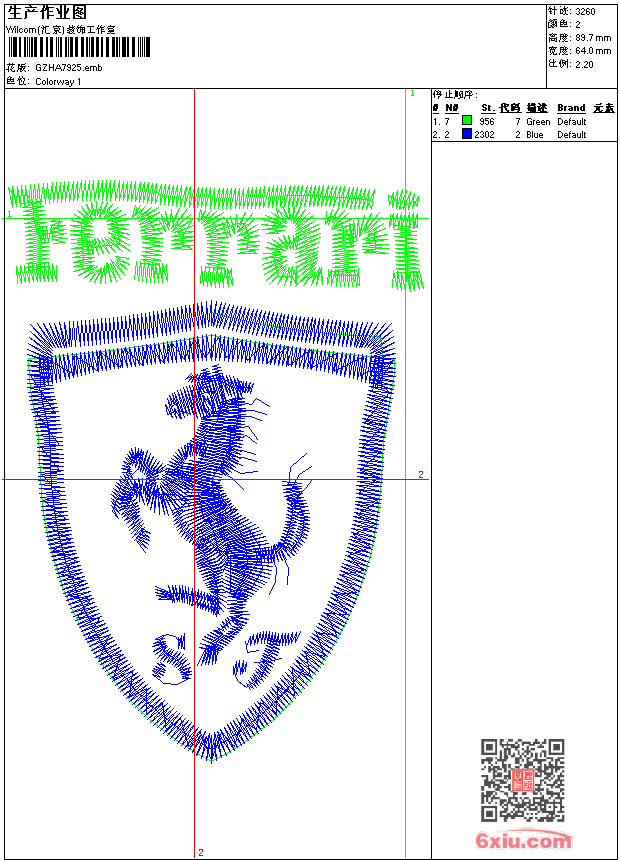This screenshot has height=860, width=620.
Task: Select the title 生产作业图
Action: click(x=47, y=13)
